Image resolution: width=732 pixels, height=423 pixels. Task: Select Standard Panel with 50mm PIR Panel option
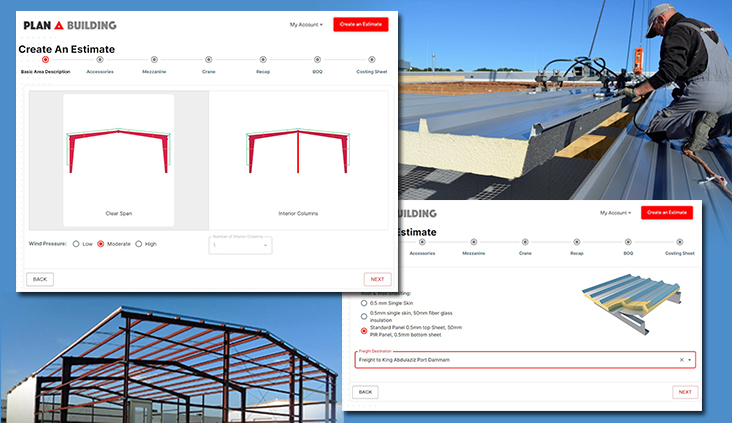[364, 331]
